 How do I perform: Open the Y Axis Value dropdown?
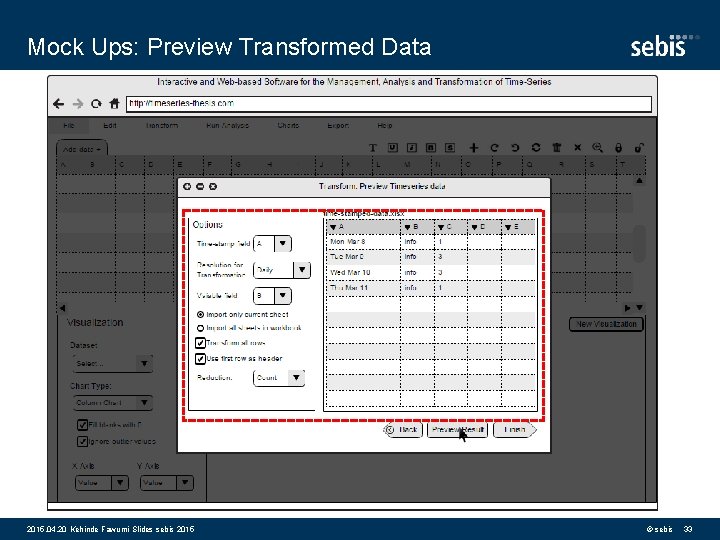click(167, 483)
